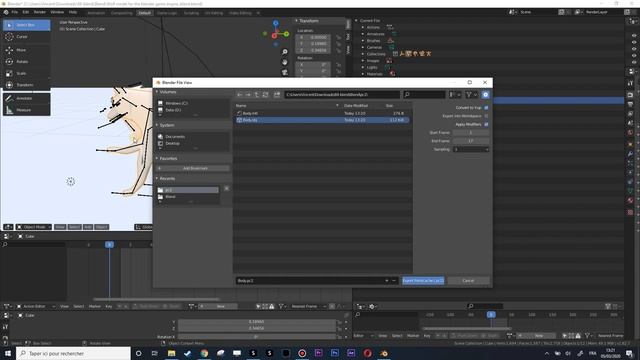Toggle the Convert to Y-up checkbox
The height and width of the screenshot is (360, 640).
486,108
